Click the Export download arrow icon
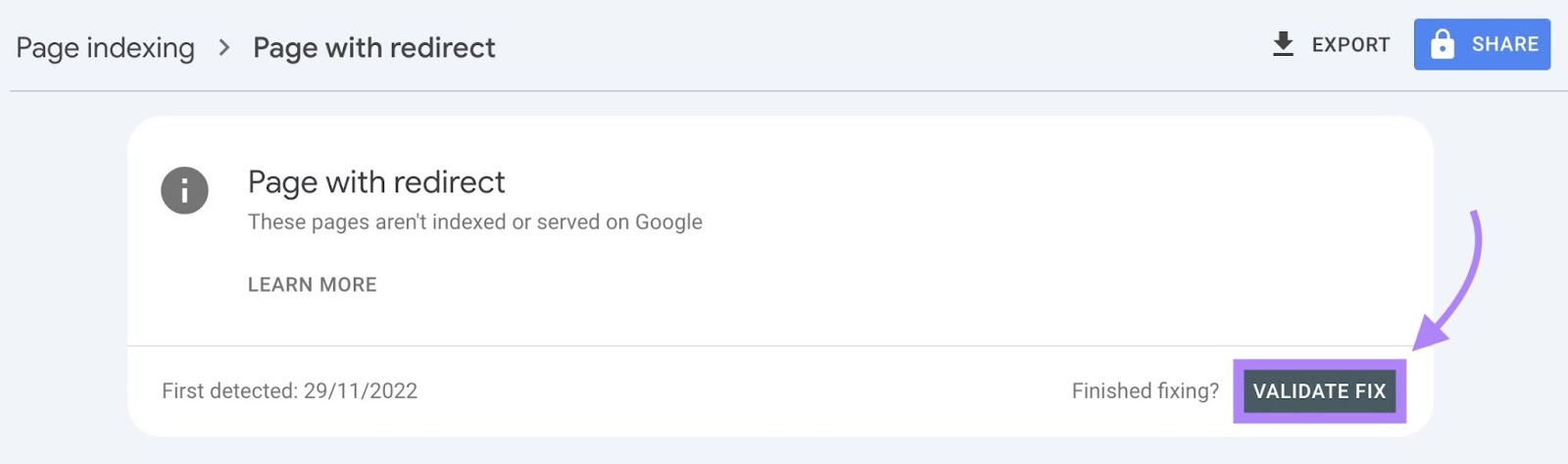 click(1283, 44)
